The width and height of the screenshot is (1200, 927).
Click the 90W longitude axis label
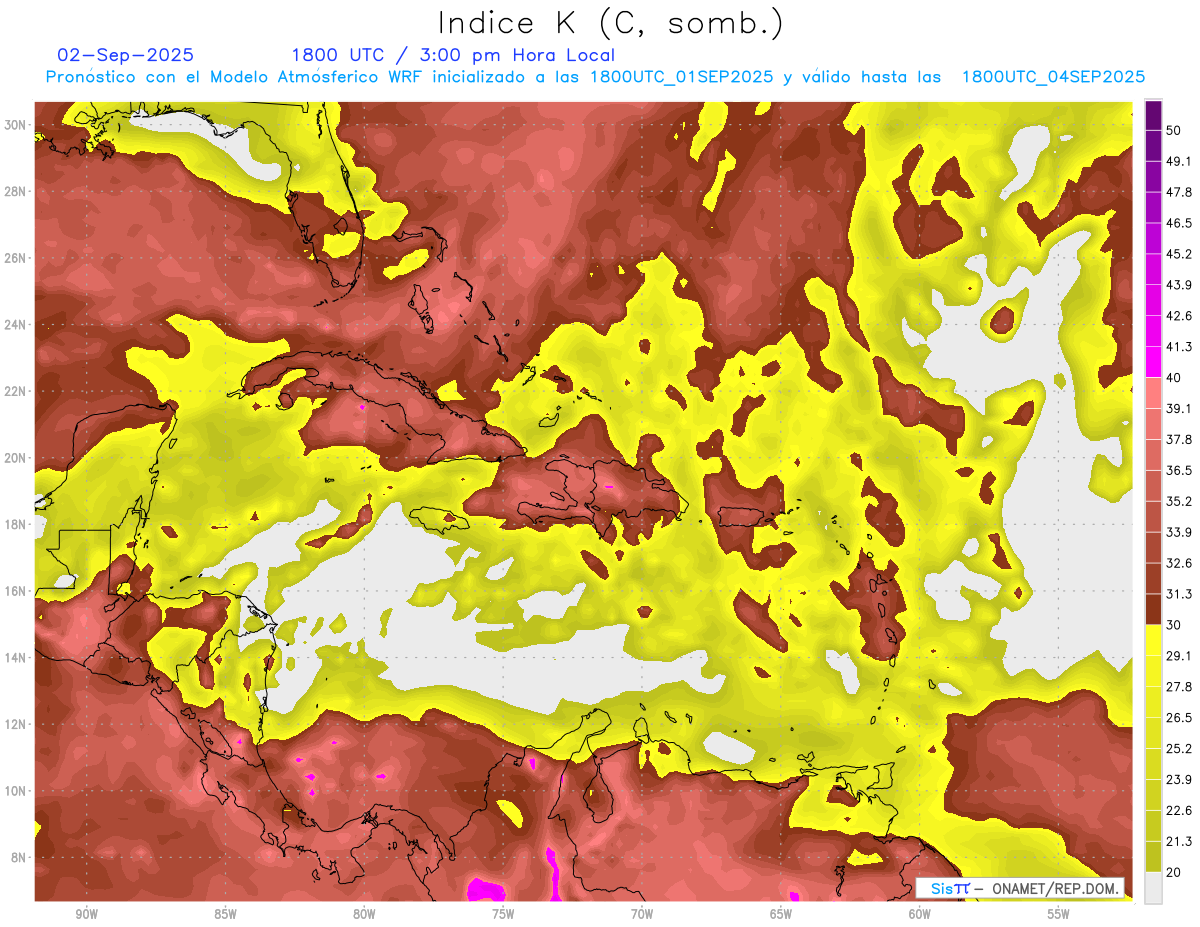click(86, 914)
